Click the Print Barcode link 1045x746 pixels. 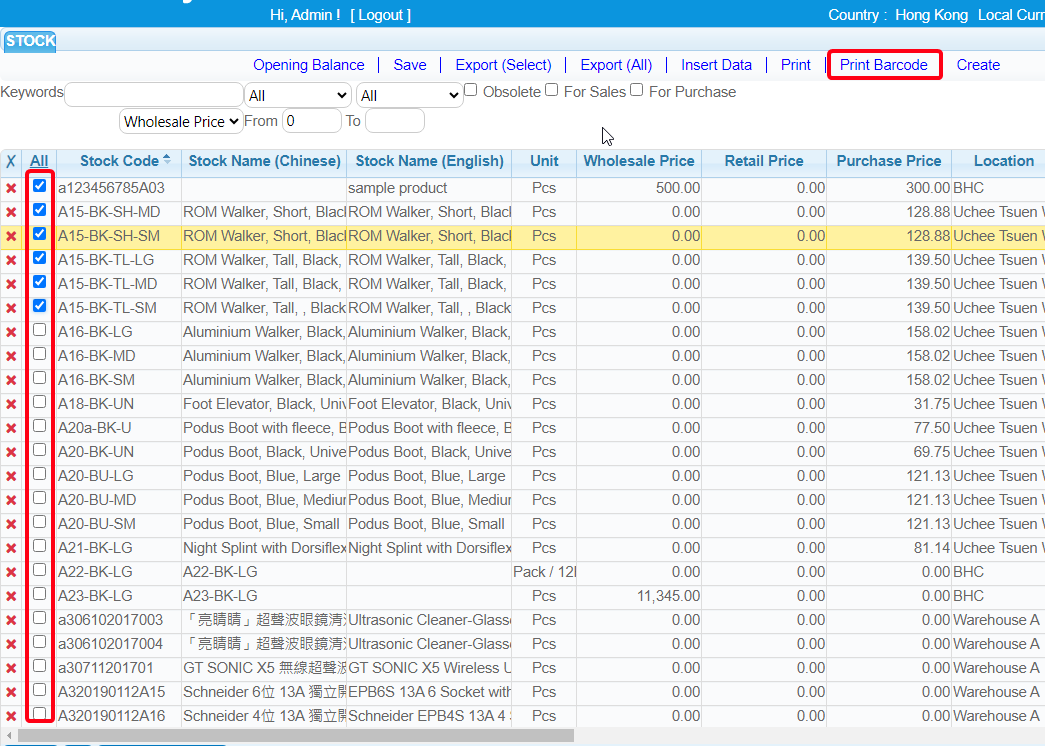pyautogui.click(x=884, y=65)
